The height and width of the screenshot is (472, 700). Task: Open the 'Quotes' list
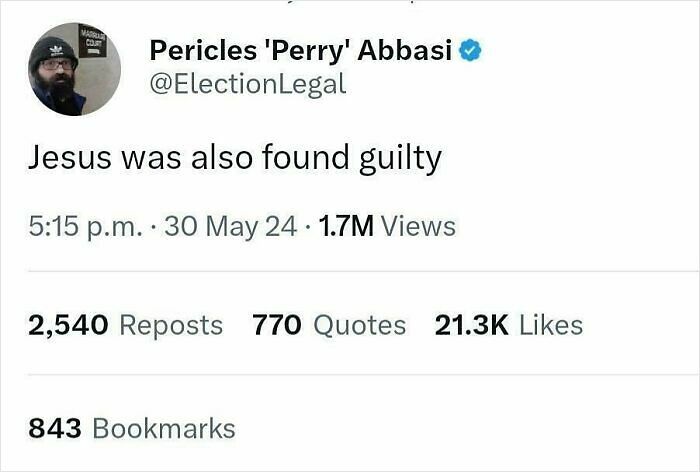pos(359,325)
